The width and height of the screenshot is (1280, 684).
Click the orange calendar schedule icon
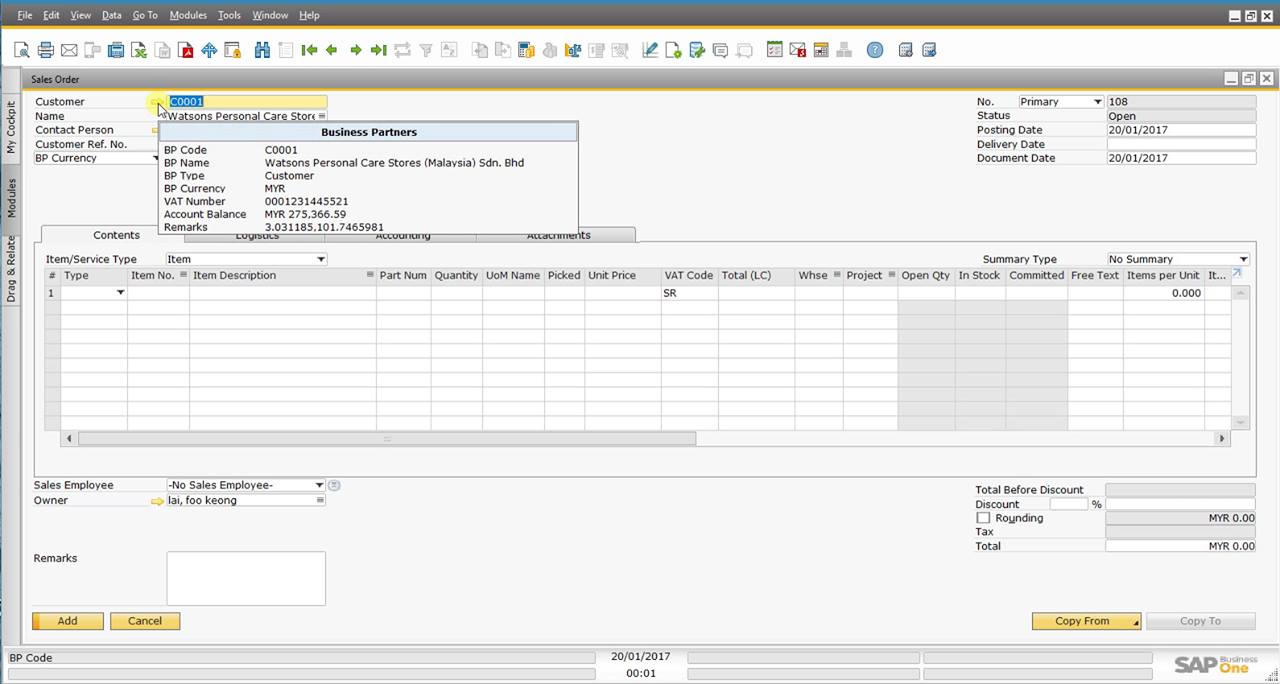coord(820,50)
